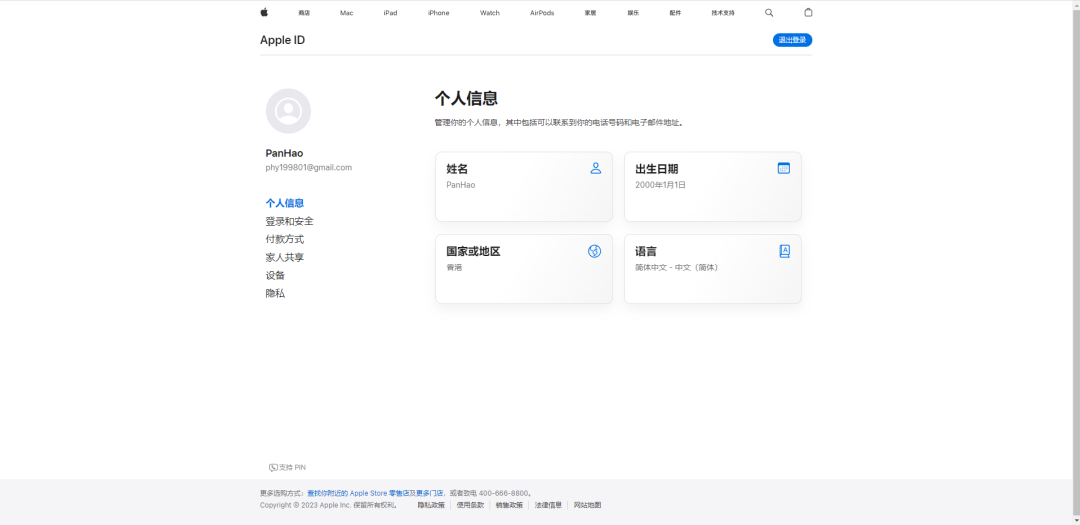Open the 商店 navigation item
Image resolution: width=1080 pixels, height=525 pixels.
pyautogui.click(x=304, y=13)
